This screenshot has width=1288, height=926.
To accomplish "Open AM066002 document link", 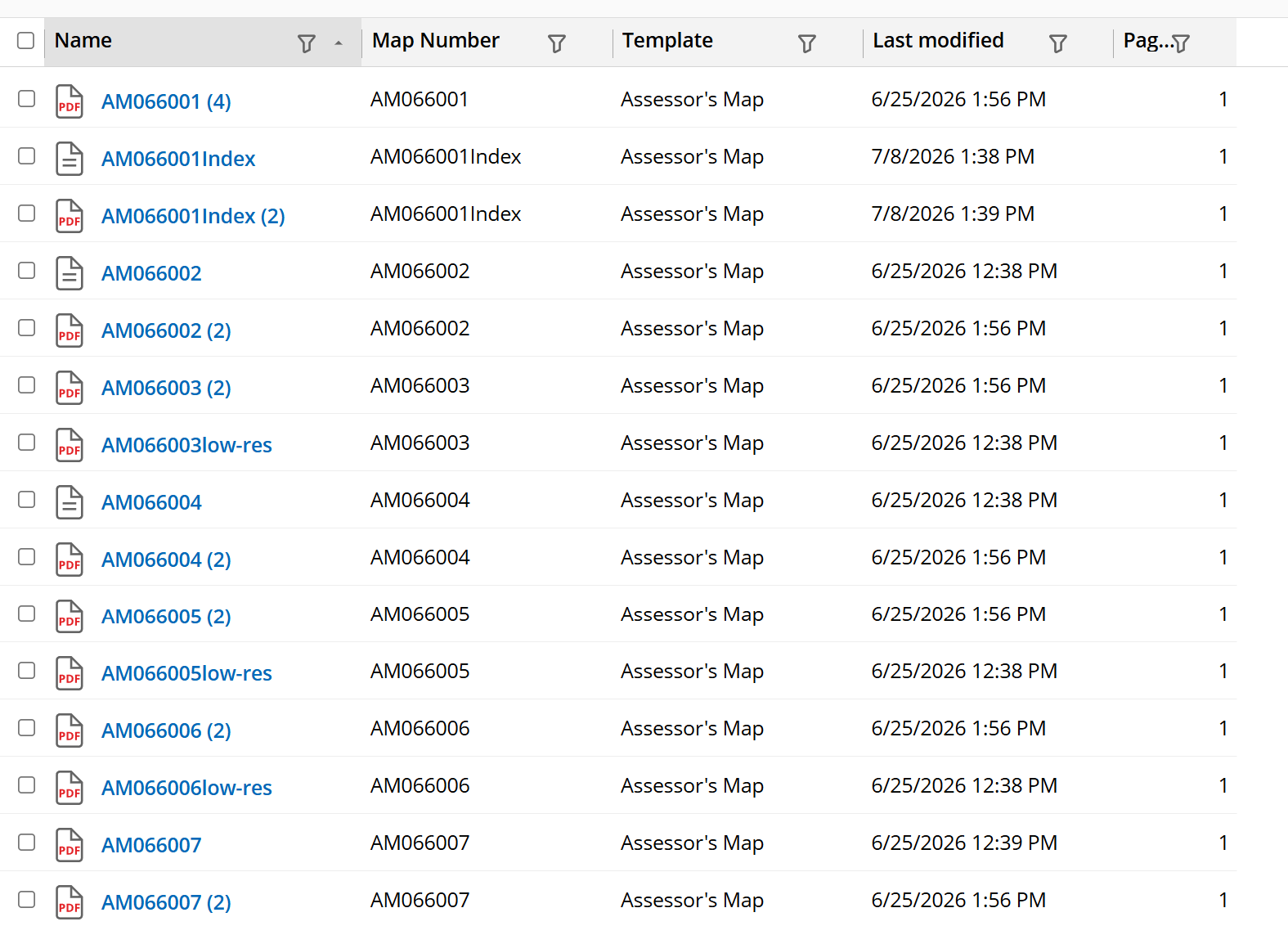I will [x=151, y=273].
